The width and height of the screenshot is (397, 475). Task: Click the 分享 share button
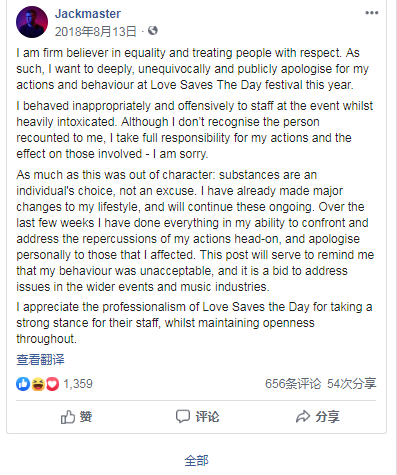point(317,417)
